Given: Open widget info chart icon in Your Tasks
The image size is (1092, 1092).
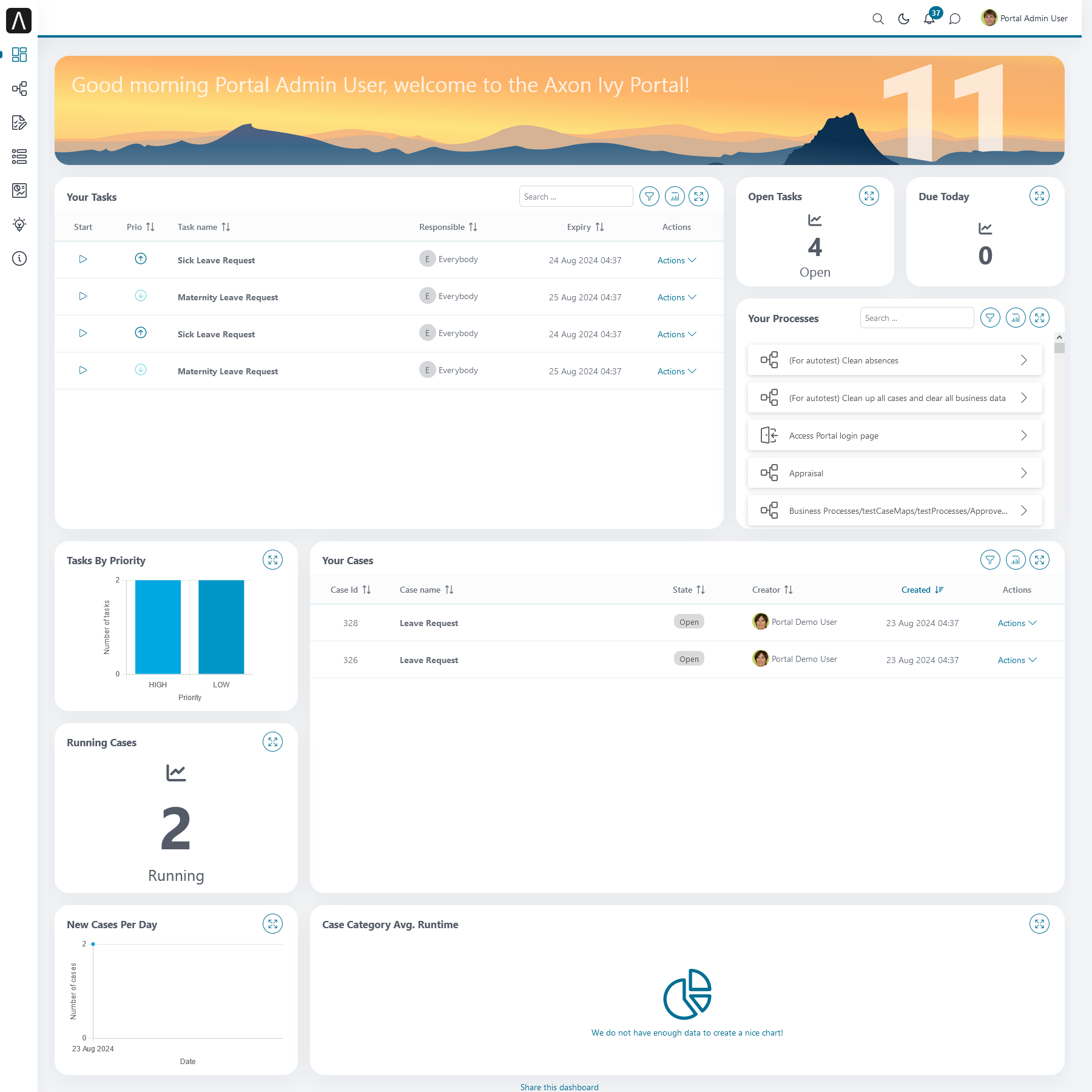Looking at the screenshot, I should click(x=675, y=197).
